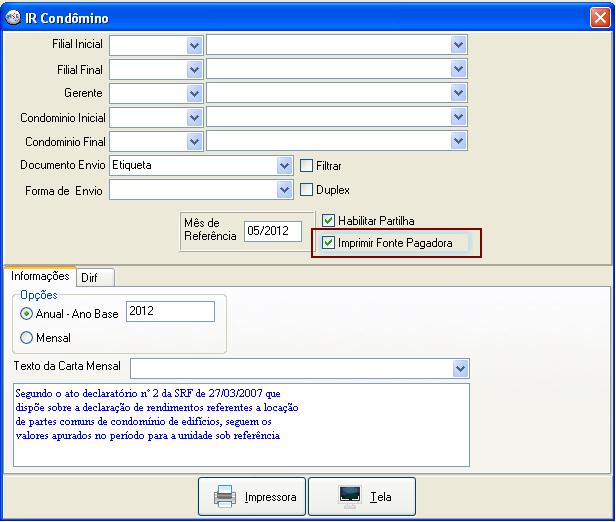This screenshot has width=616, height=522.
Task: Open the Filial Inicial name dropdown
Action: [x=459, y=45]
